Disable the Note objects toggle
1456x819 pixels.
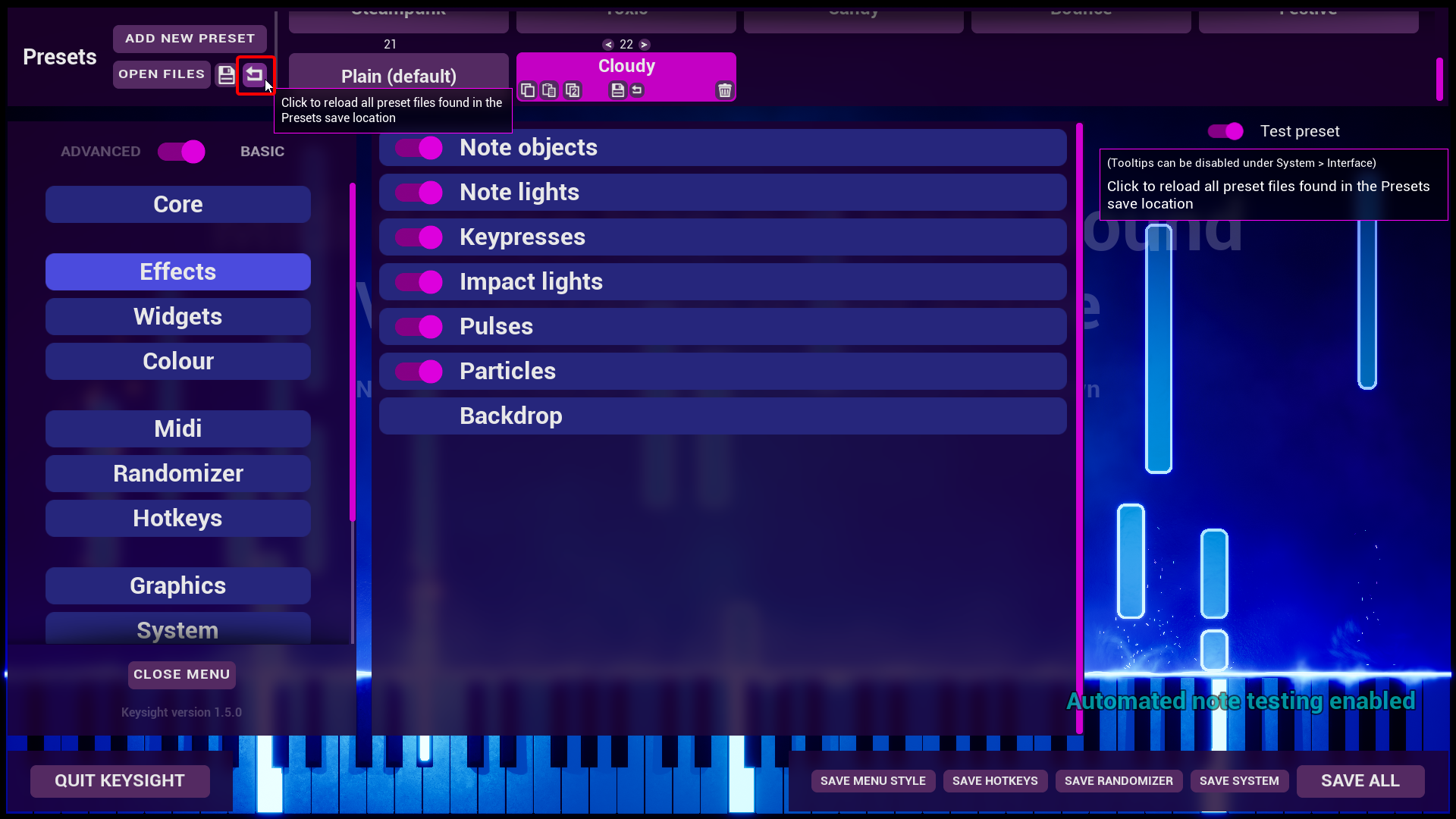pyautogui.click(x=419, y=148)
